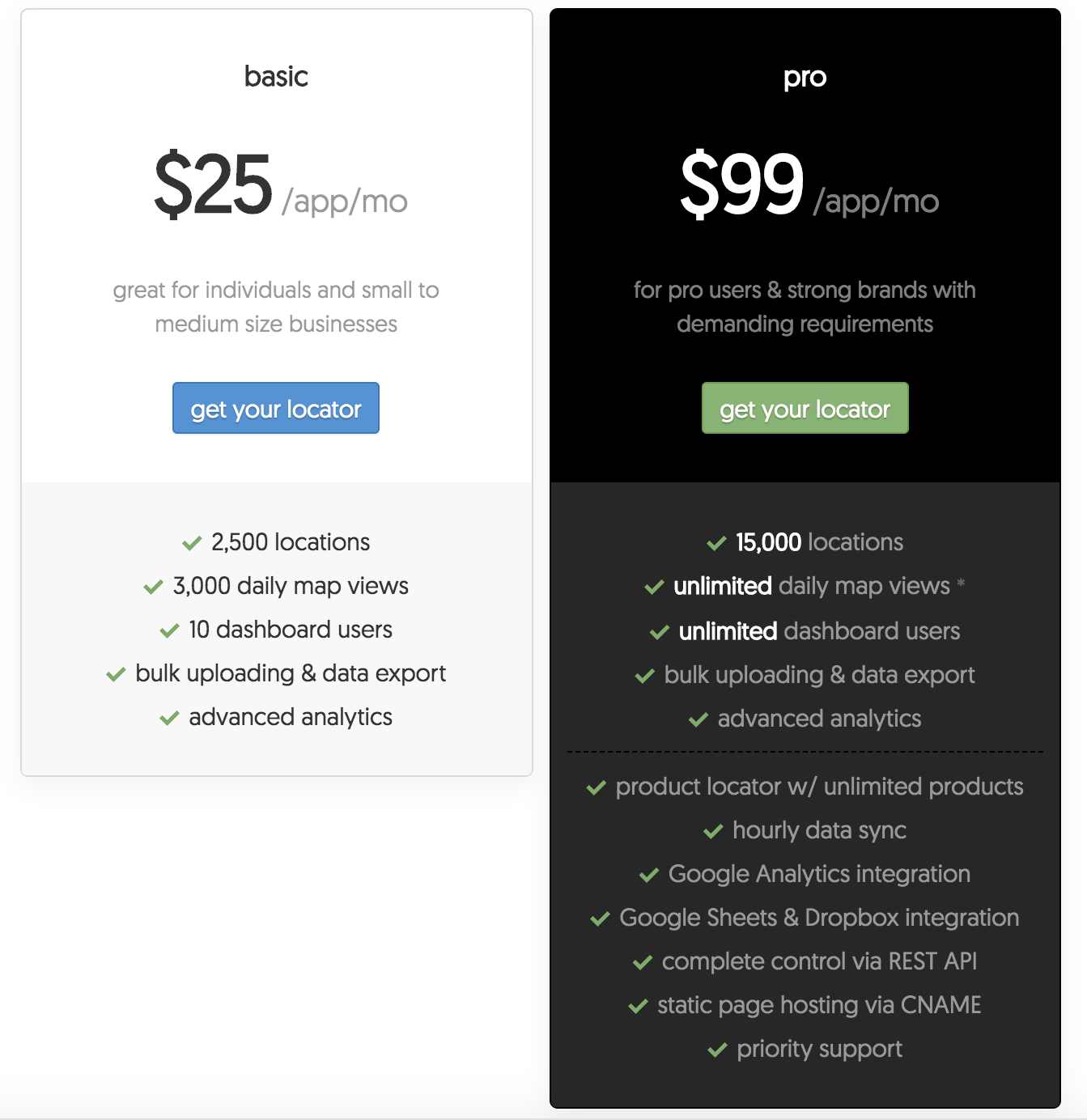Click basic plan's advanced analytics text
Viewport: 1087px width, 1120px height.
[291, 717]
